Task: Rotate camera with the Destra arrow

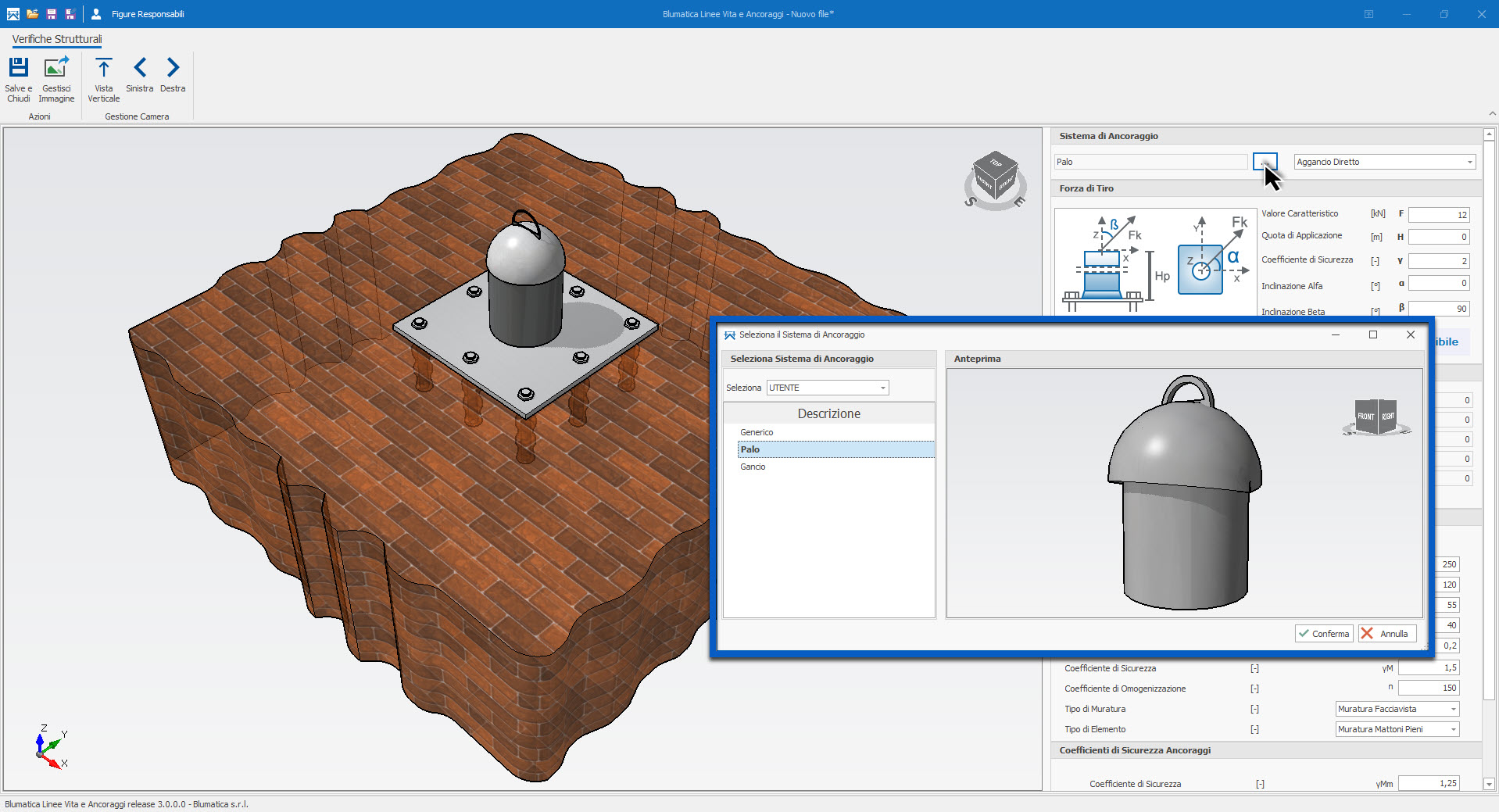Action: pyautogui.click(x=173, y=68)
